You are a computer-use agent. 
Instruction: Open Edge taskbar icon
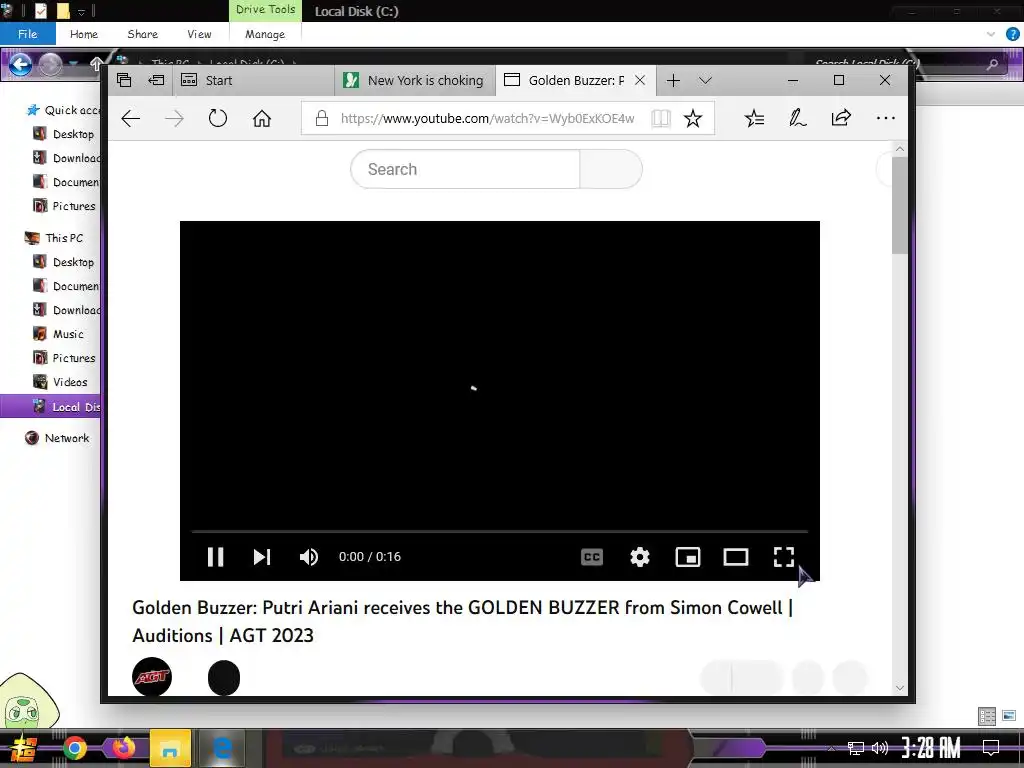click(x=223, y=748)
